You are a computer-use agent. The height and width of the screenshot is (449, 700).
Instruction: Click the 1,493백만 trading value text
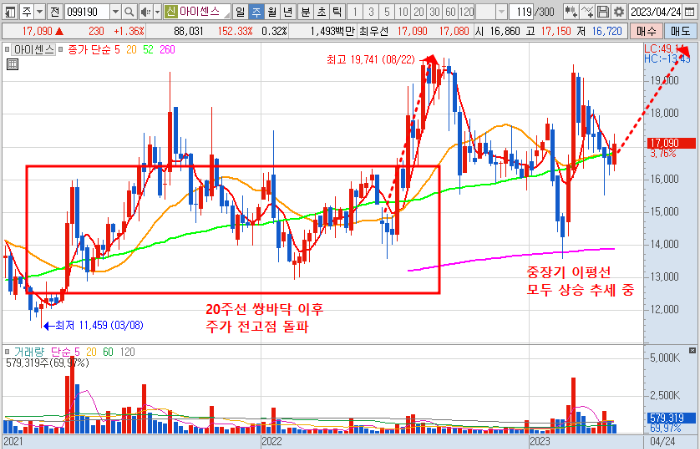click(x=332, y=31)
